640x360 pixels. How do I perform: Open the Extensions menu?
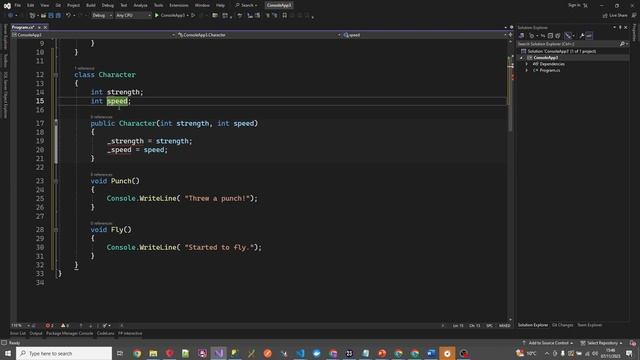(179, 5)
